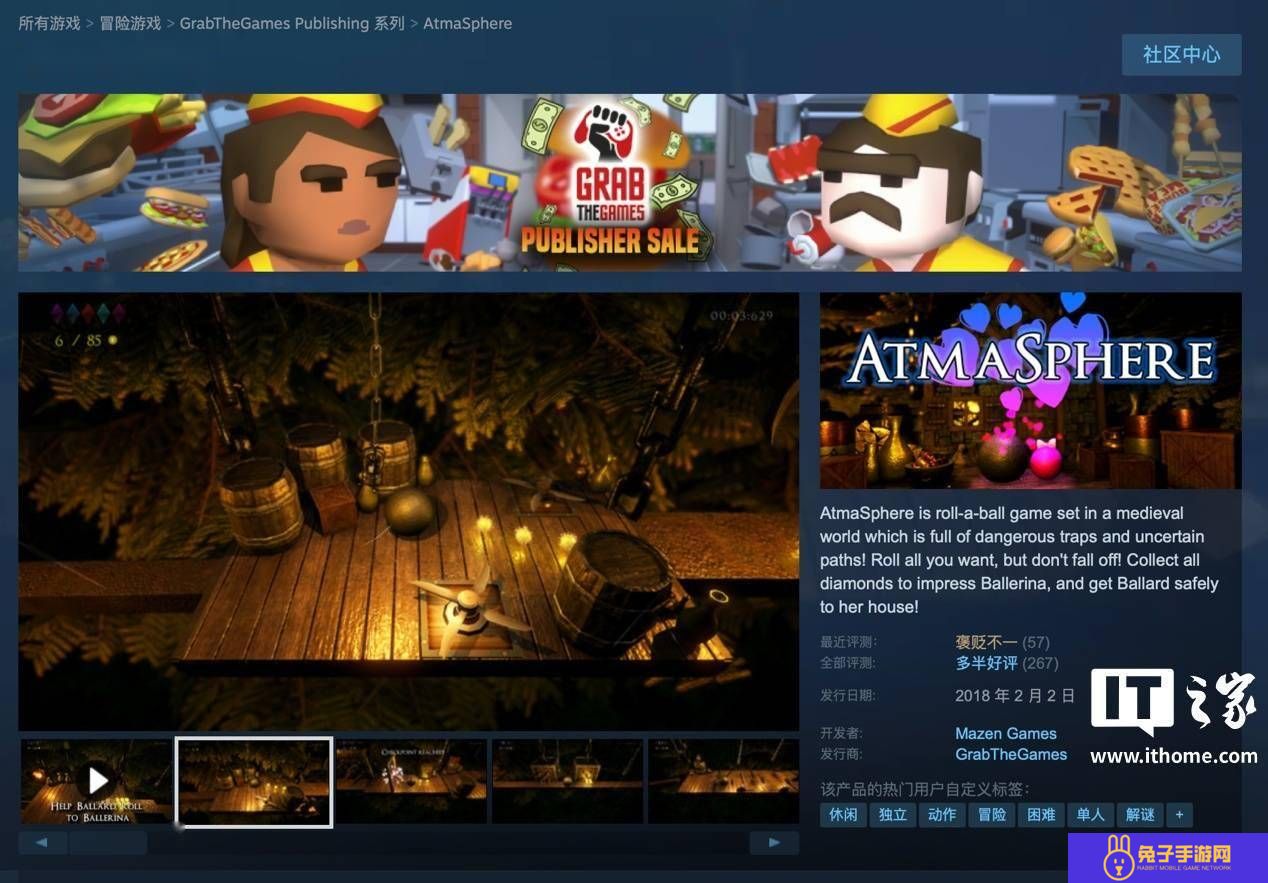The image size is (1268, 883).
Task: Click the release date 2018 年 2 月 2 日
Action: tap(1015, 695)
